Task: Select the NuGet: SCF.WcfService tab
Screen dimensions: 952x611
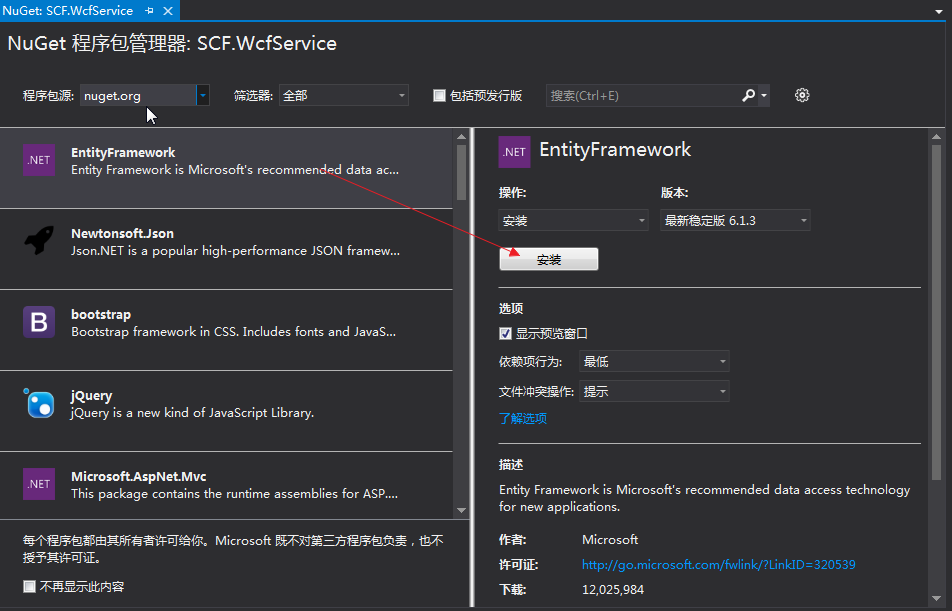Action: [x=68, y=10]
